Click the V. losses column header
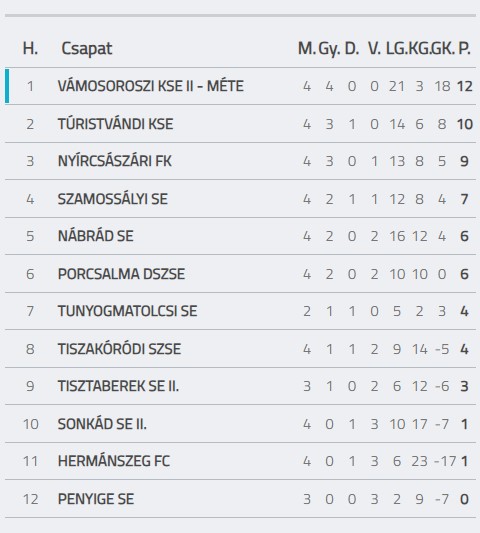Screen dimensions: 480x533 click(x=374, y=48)
